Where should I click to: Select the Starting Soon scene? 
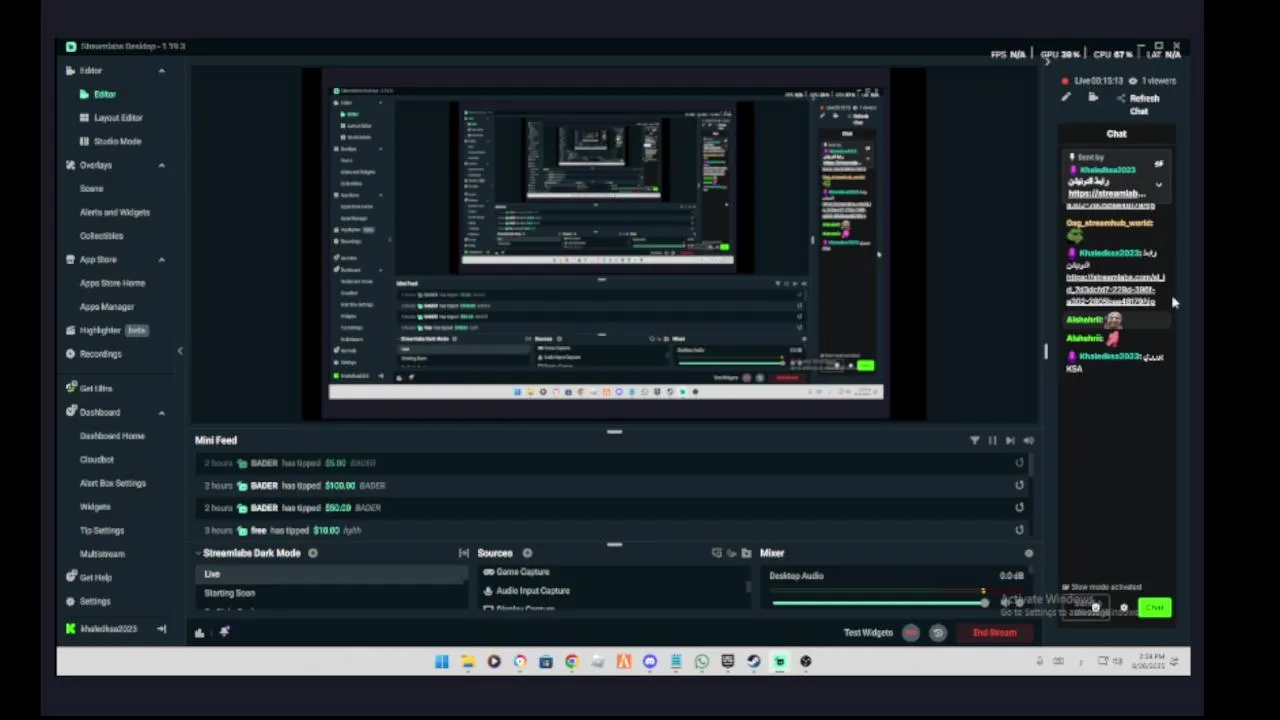tap(331, 593)
